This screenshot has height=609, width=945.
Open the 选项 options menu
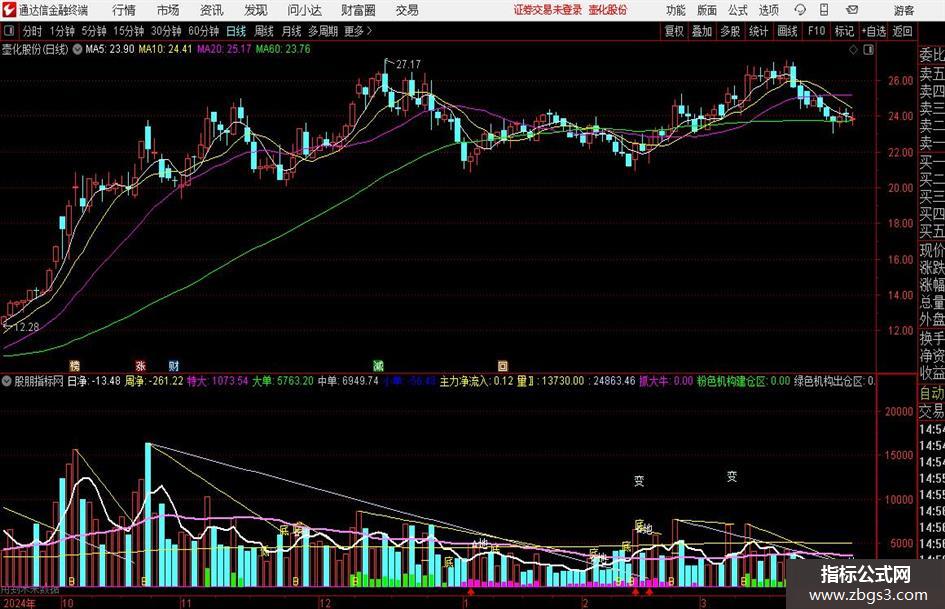[768, 10]
